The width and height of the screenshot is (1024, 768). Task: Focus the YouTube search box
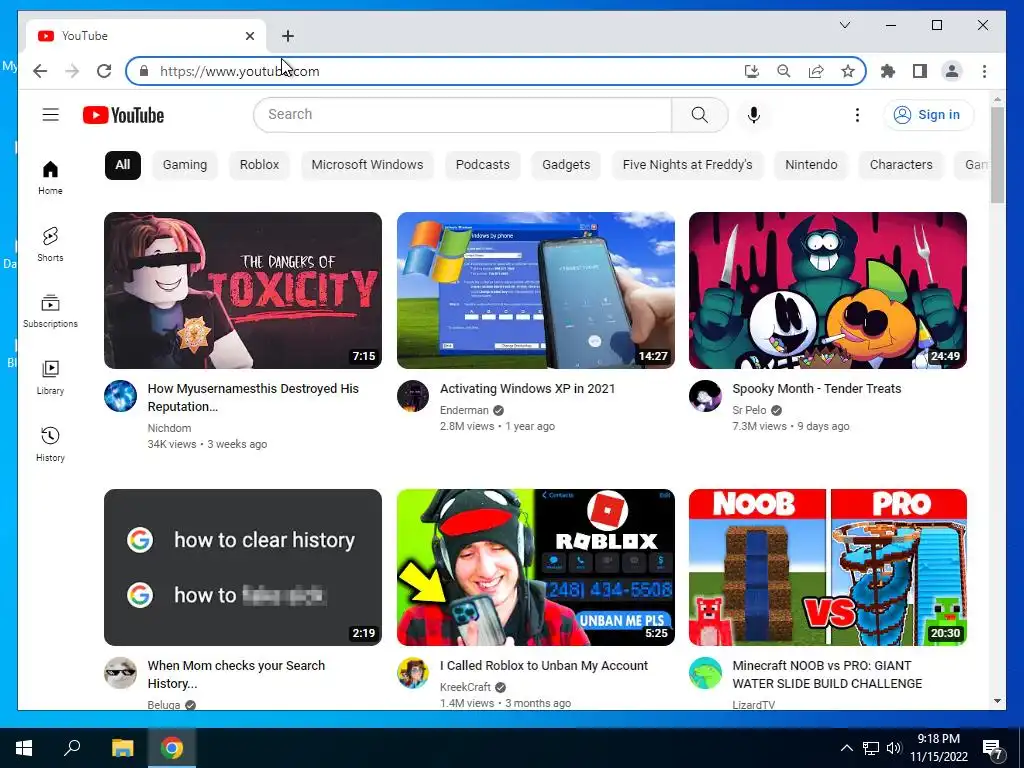tap(462, 115)
